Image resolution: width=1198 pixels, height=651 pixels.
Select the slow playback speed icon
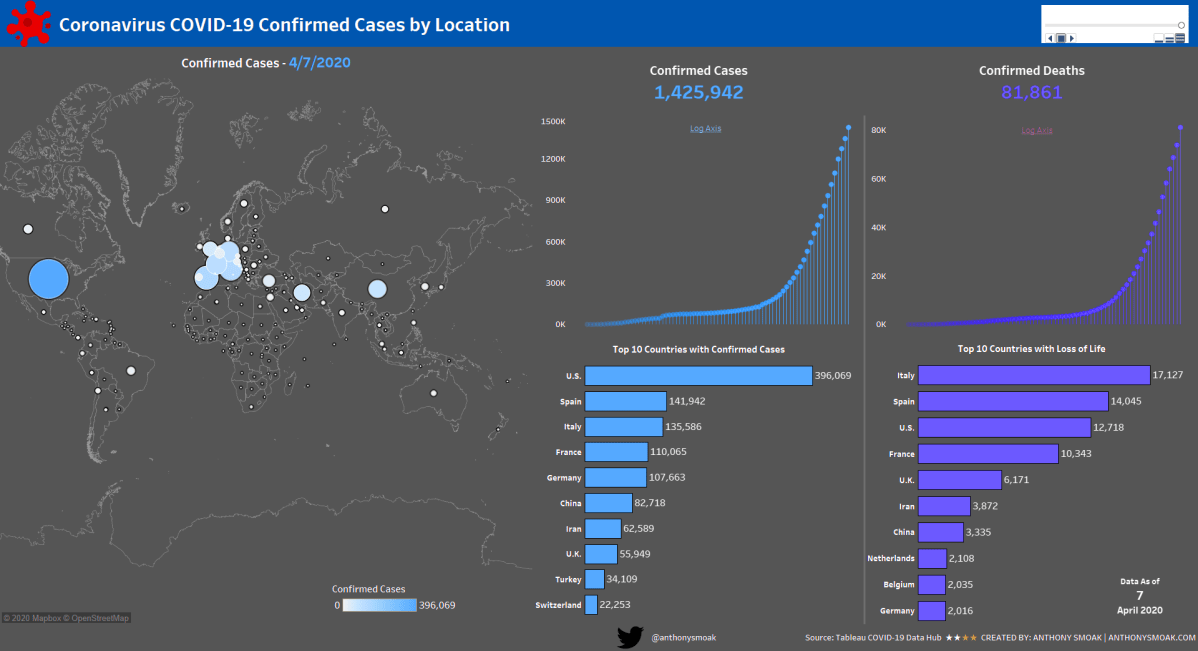1158,38
